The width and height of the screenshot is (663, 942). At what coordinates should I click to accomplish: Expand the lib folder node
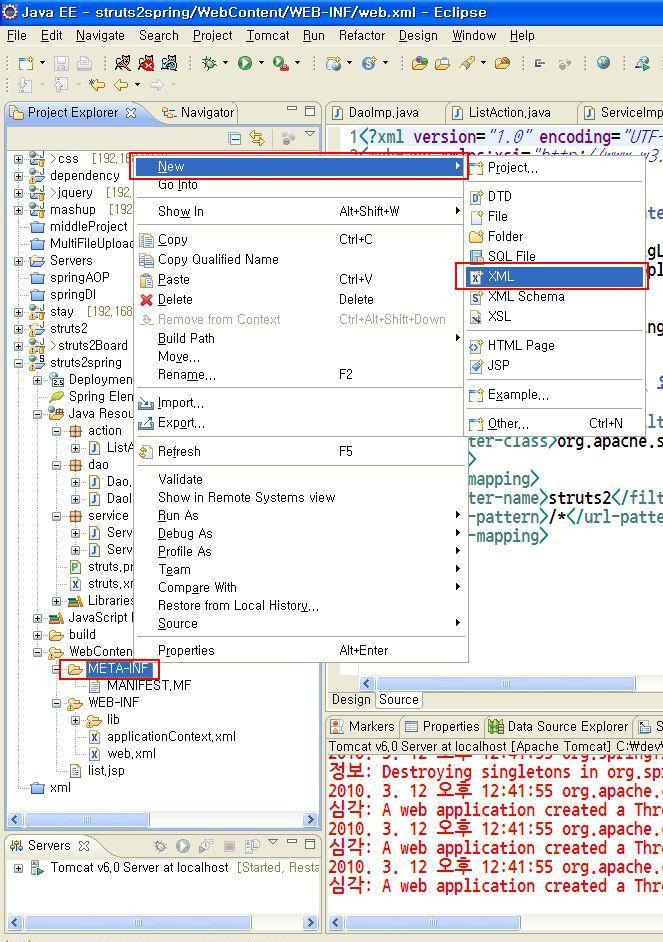pos(75,720)
